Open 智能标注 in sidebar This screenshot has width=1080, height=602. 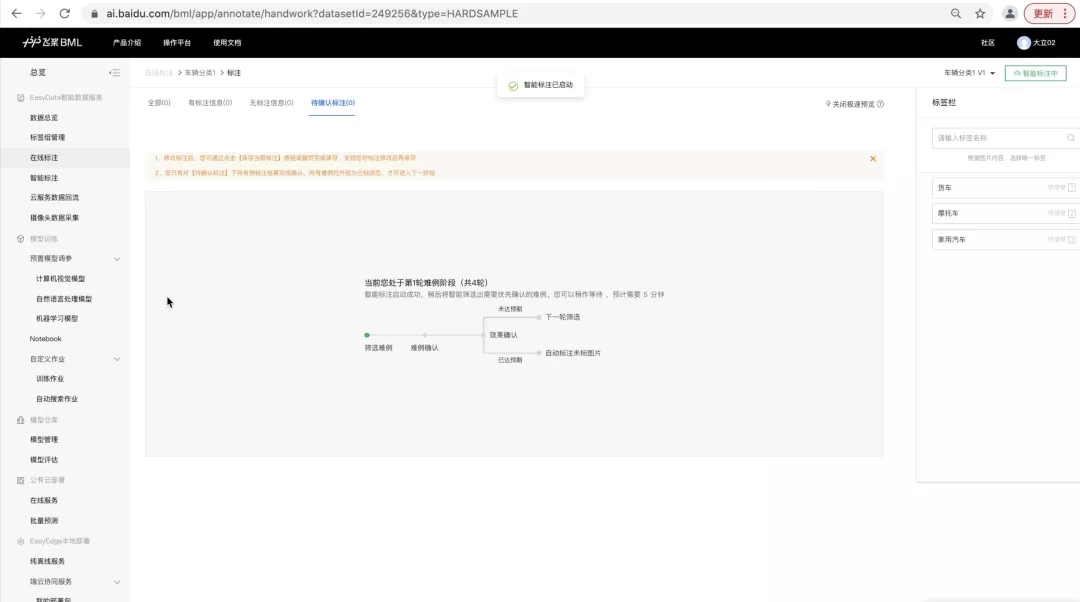coord(44,178)
